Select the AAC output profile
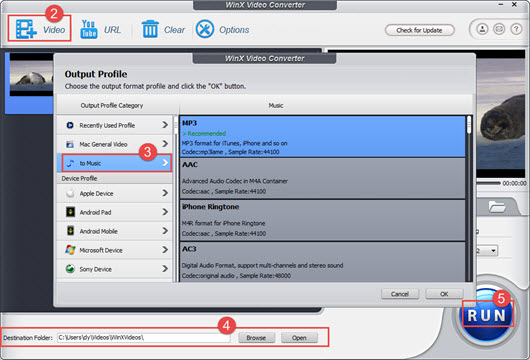This screenshot has width=530, height=360. coord(322,178)
